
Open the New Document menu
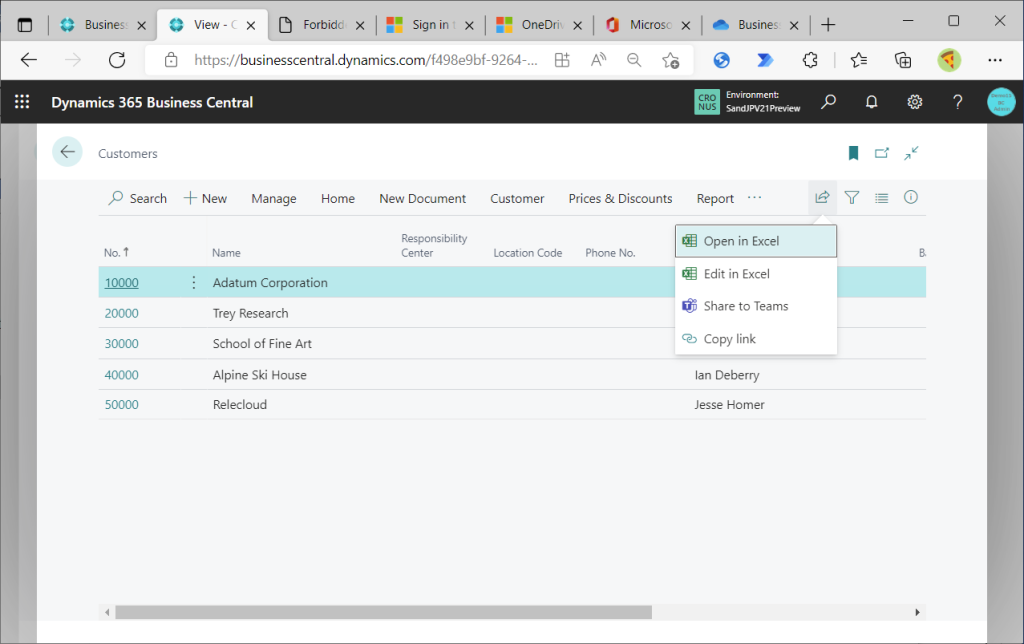423,199
